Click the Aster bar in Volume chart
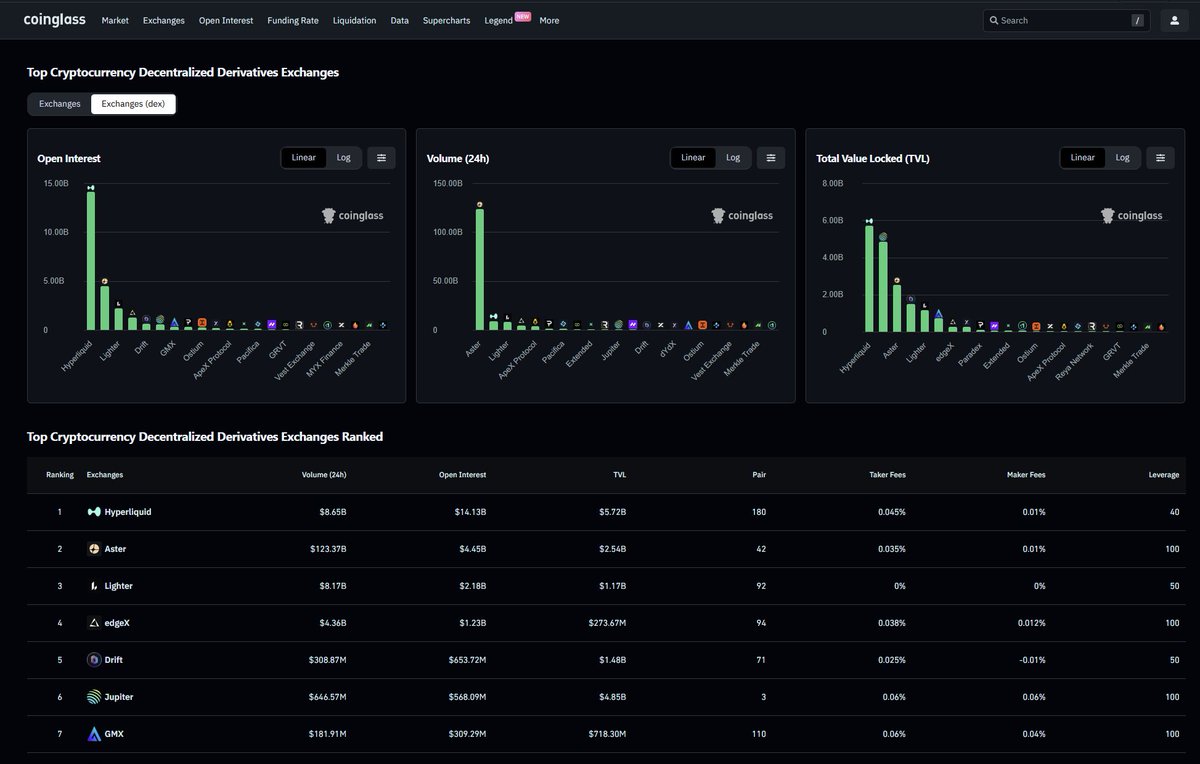The image size is (1200, 764). pyautogui.click(x=480, y=270)
